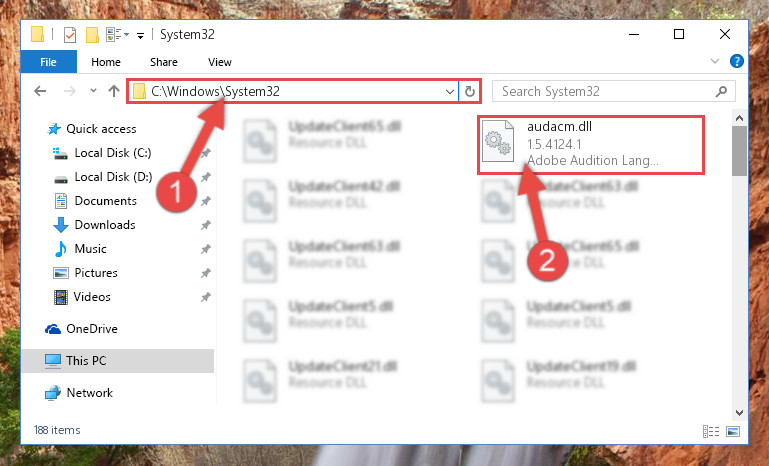769x466 pixels.
Task: Select the audacm.dll file
Action: pos(591,144)
